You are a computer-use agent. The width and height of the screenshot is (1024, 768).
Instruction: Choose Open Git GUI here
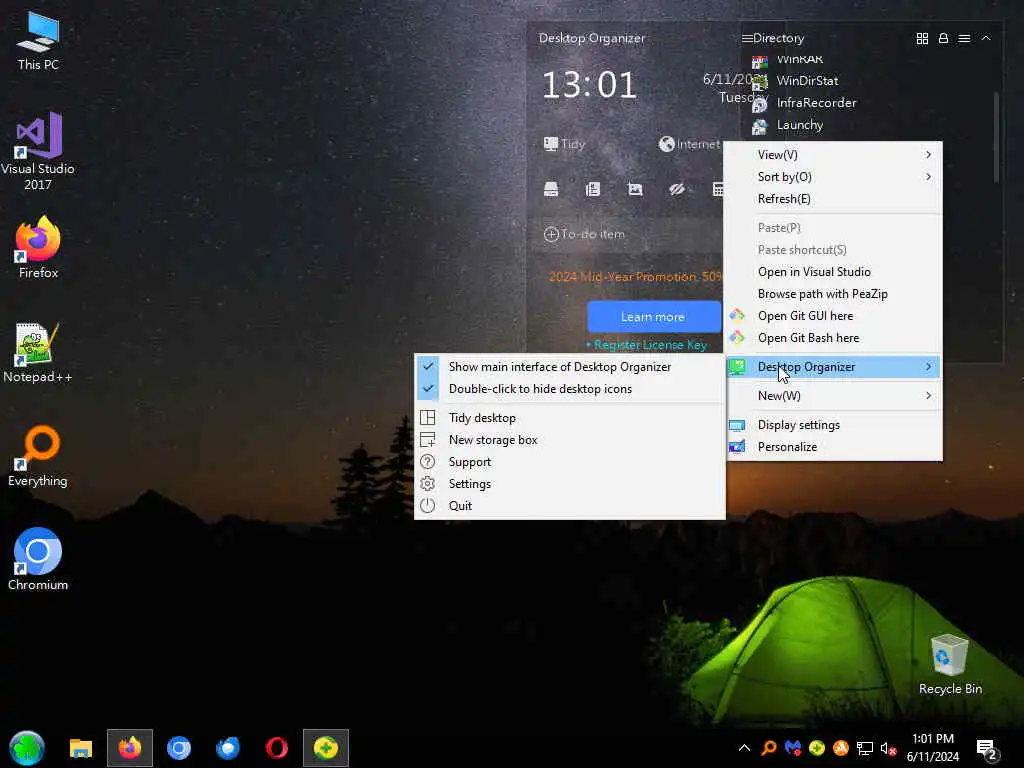click(834, 316)
